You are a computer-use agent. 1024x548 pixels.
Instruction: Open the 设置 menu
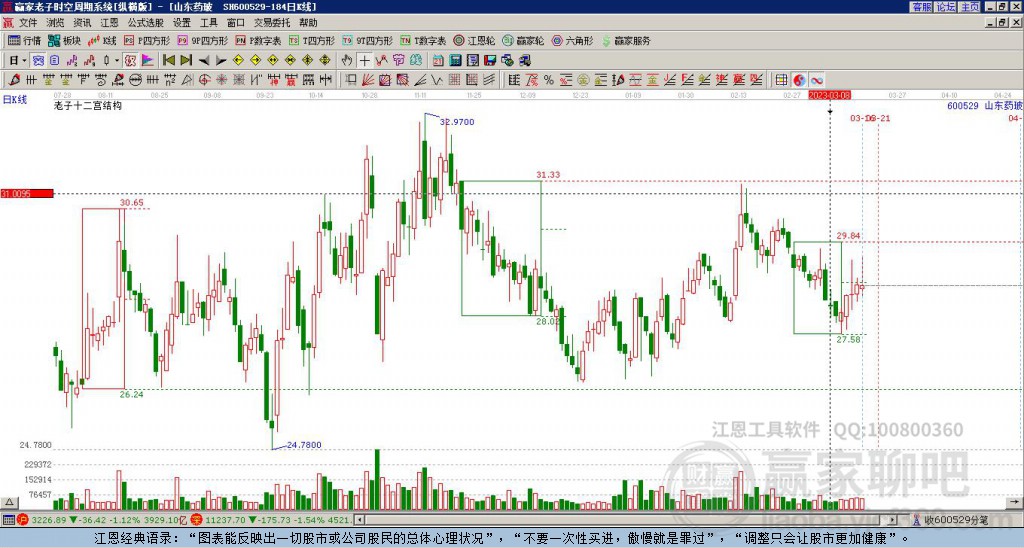pyautogui.click(x=182, y=23)
